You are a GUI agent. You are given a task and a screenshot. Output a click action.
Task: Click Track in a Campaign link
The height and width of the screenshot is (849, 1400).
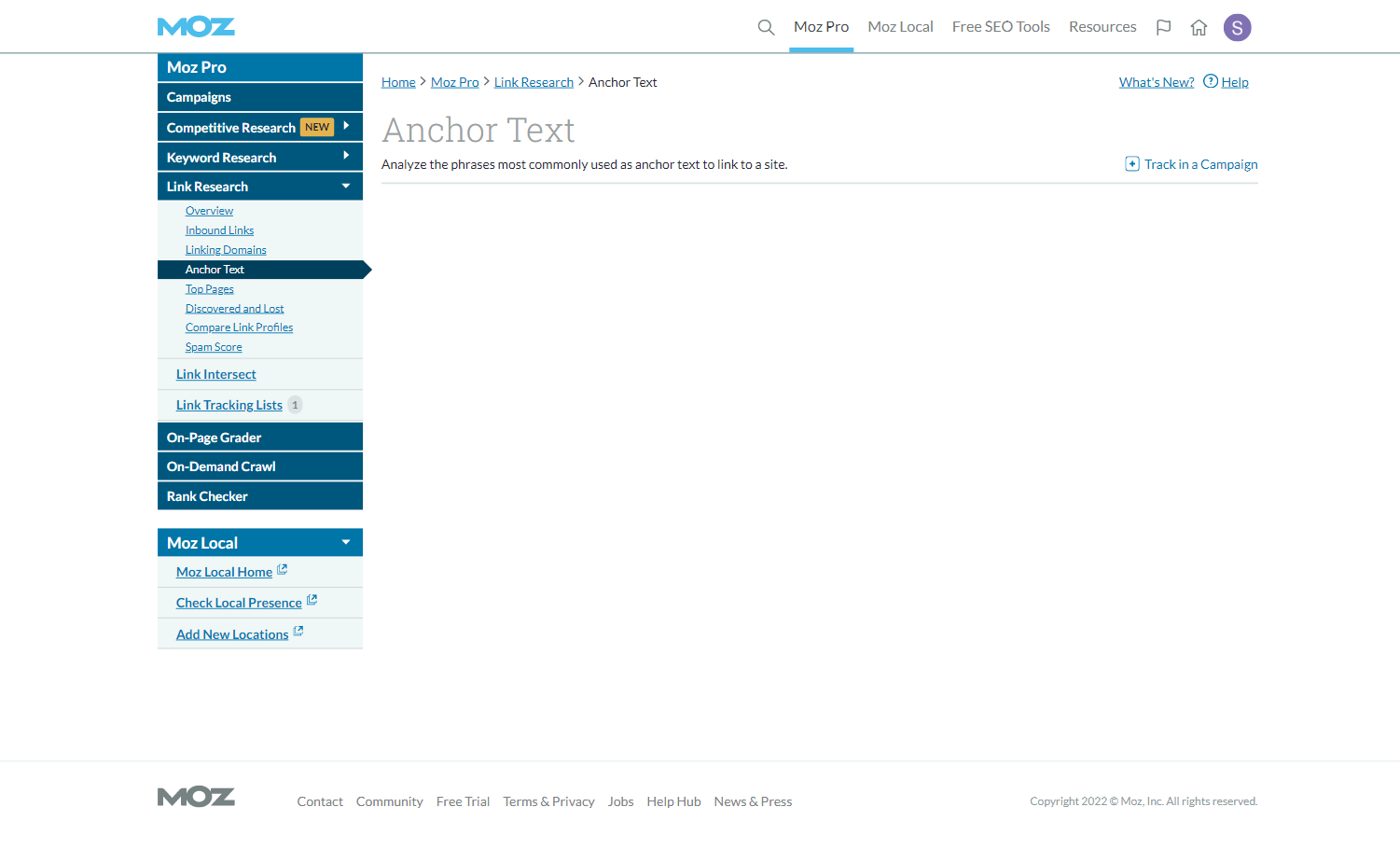point(1201,164)
